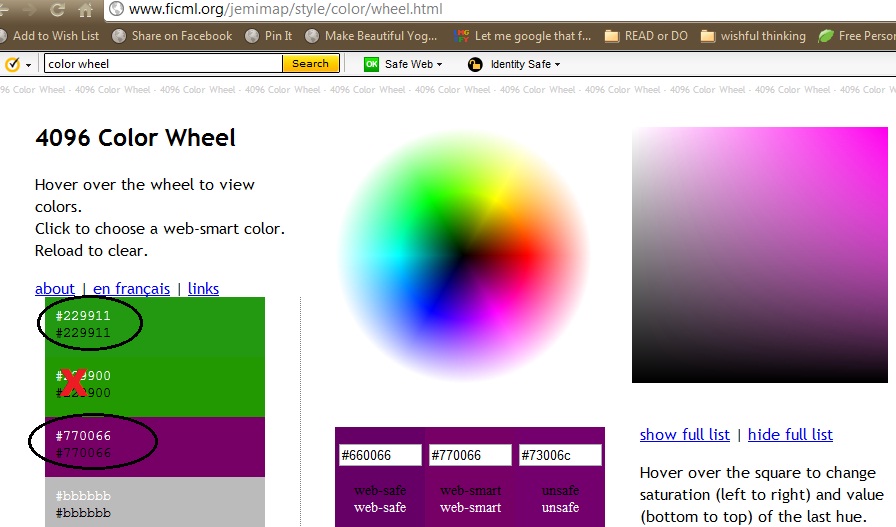Click the web-safe #660066 hex field

[x=380, y=455]
